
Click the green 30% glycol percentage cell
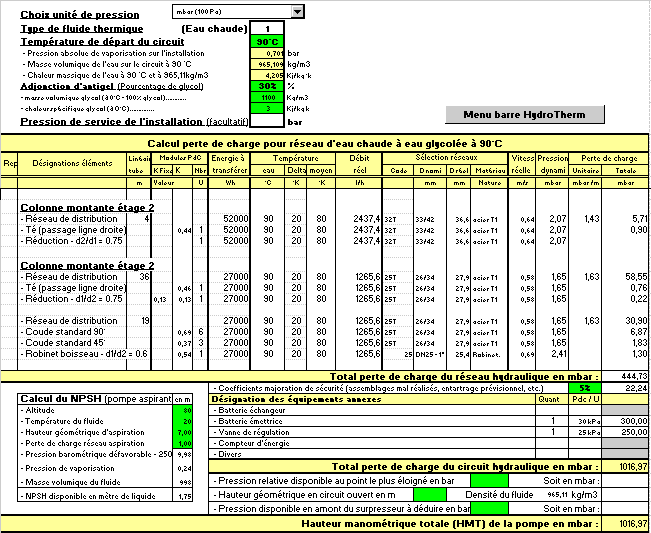point(267,86)
